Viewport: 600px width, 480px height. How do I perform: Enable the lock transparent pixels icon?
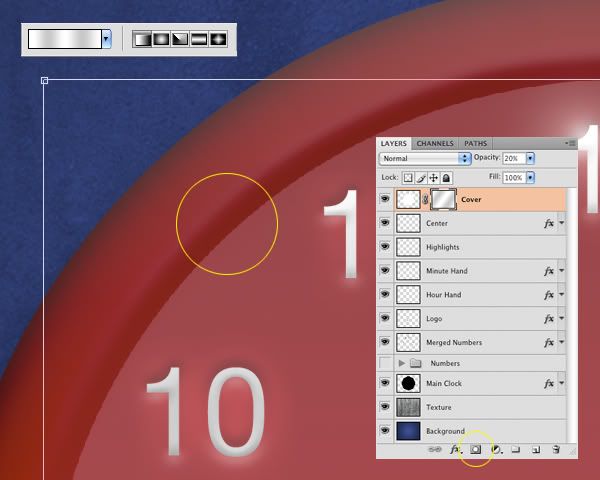click(408, 177)
